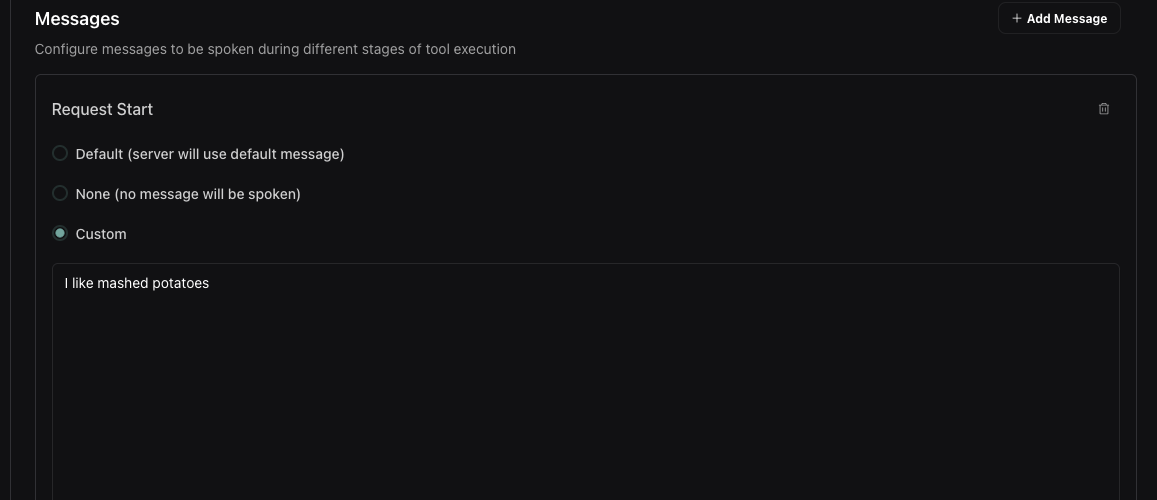Click the 'Add Message' text label
Viewport: 1157px width, 500px height.
click(x=1067, y=18)
